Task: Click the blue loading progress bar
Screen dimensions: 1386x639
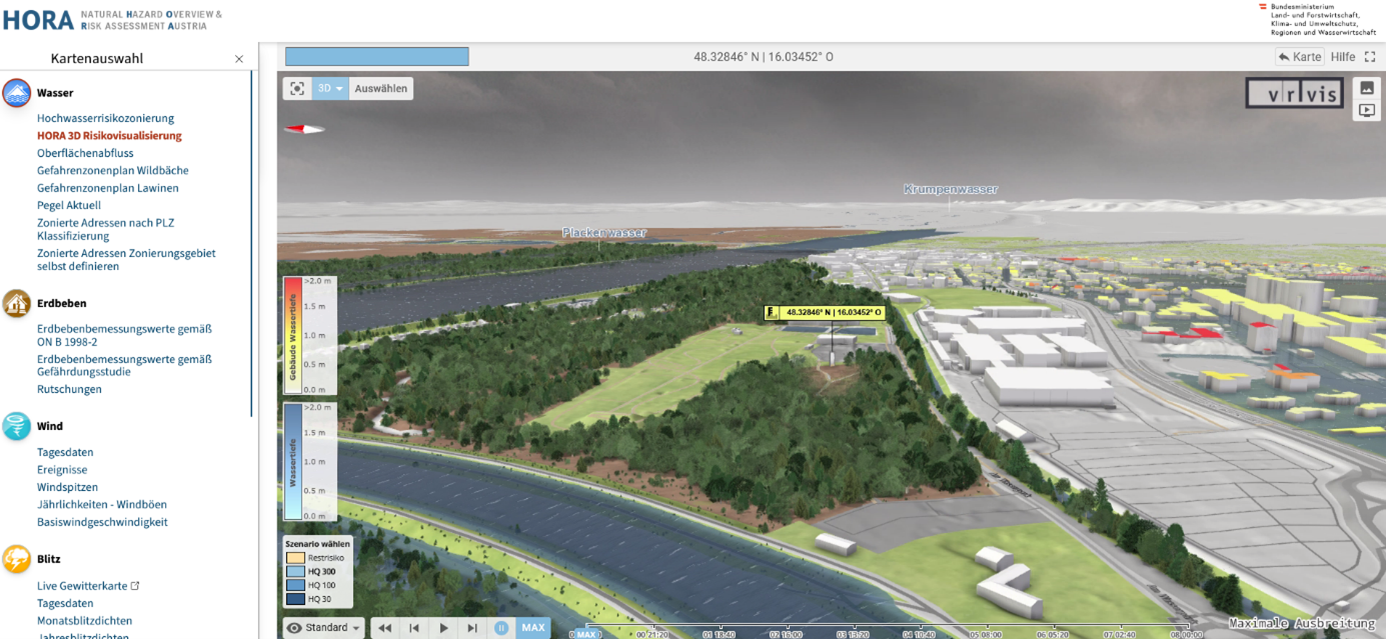Action: [377, 57]
